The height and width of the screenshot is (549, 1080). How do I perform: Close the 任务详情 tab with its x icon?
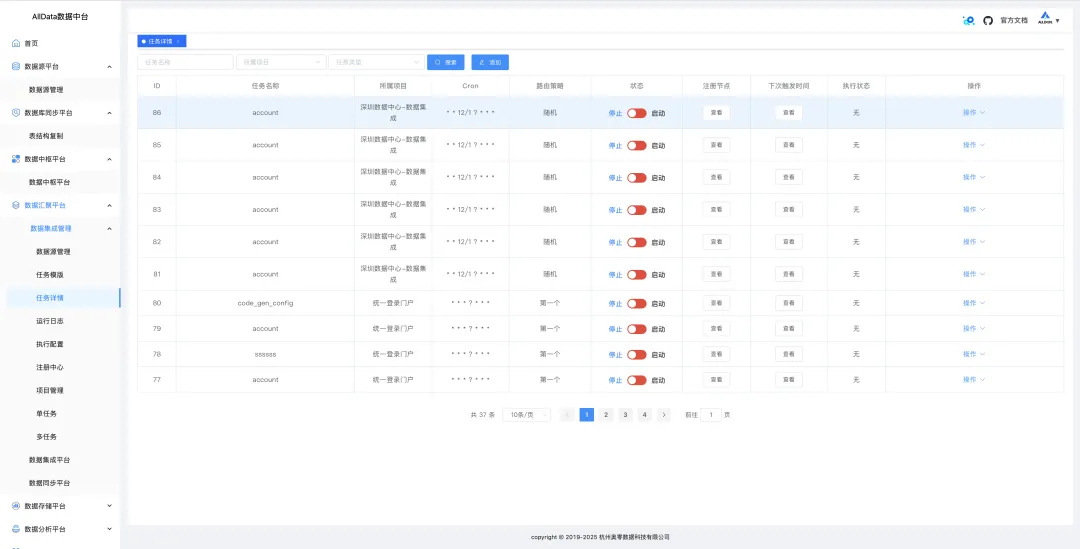(x=178, y=41)
